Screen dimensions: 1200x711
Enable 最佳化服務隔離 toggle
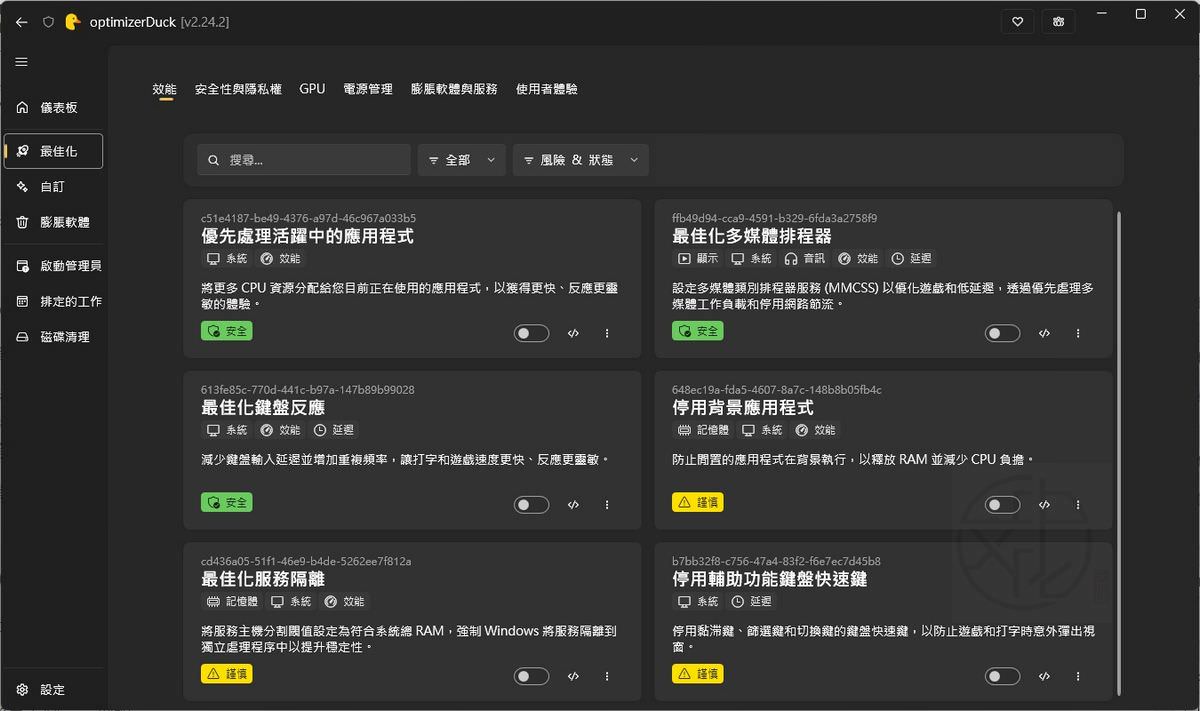click(x=532, y=677)
